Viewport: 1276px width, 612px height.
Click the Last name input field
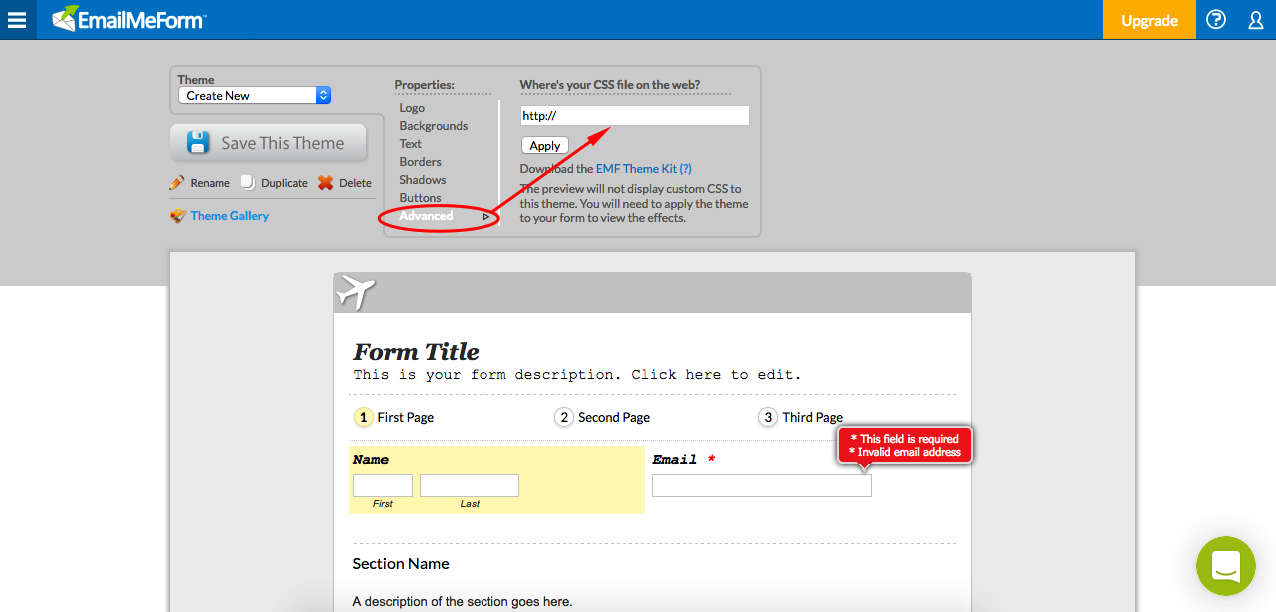point(469,486)
